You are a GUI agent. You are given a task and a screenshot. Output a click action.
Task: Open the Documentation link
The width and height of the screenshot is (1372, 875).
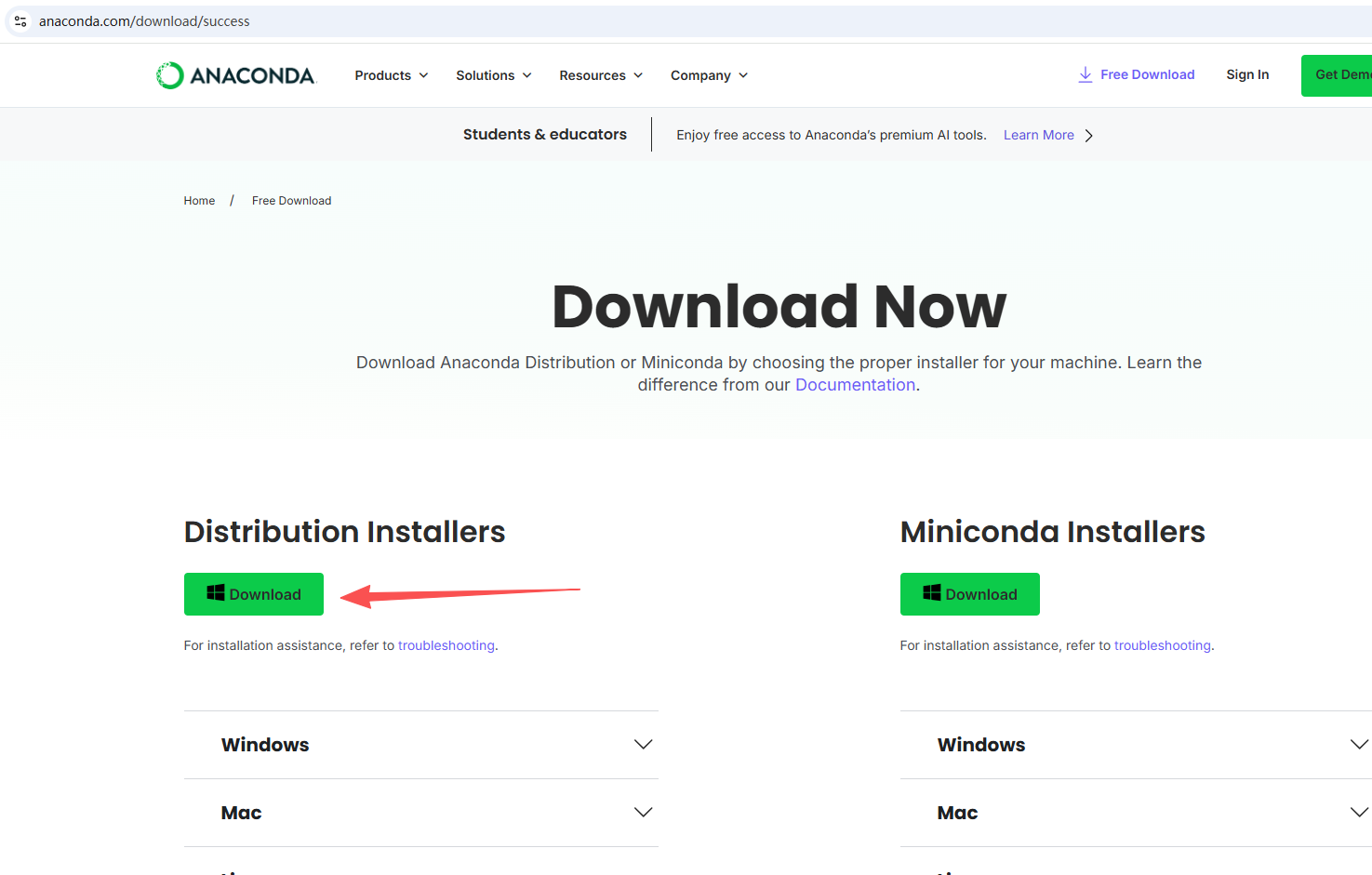(855, 385)
